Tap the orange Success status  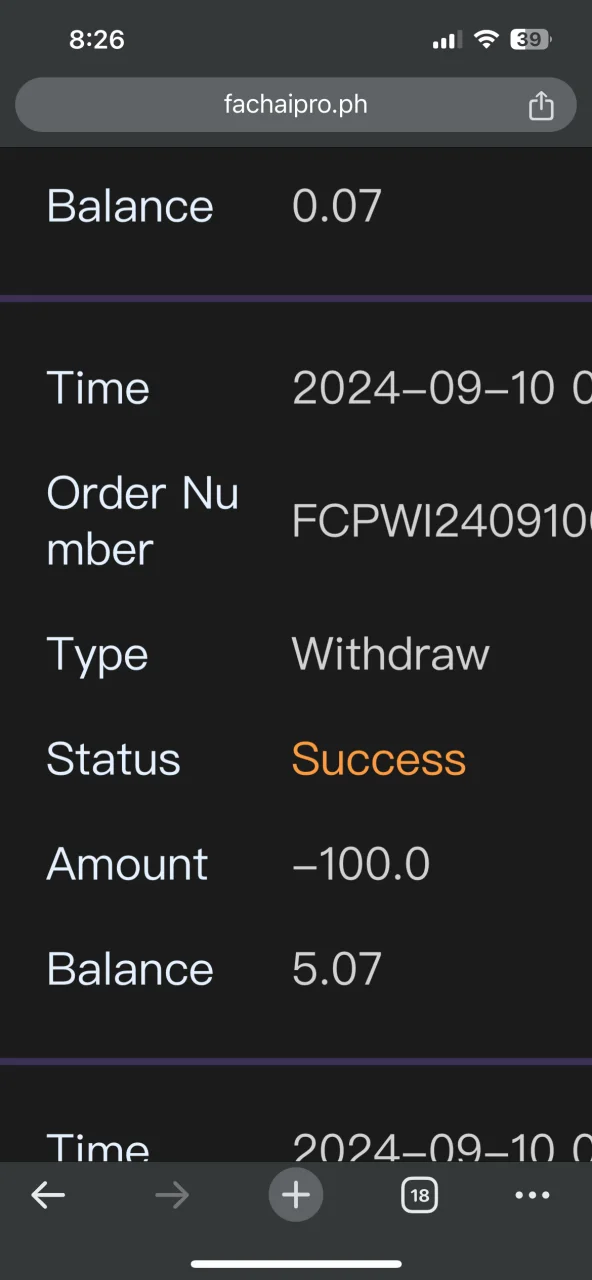click(379, 760)
